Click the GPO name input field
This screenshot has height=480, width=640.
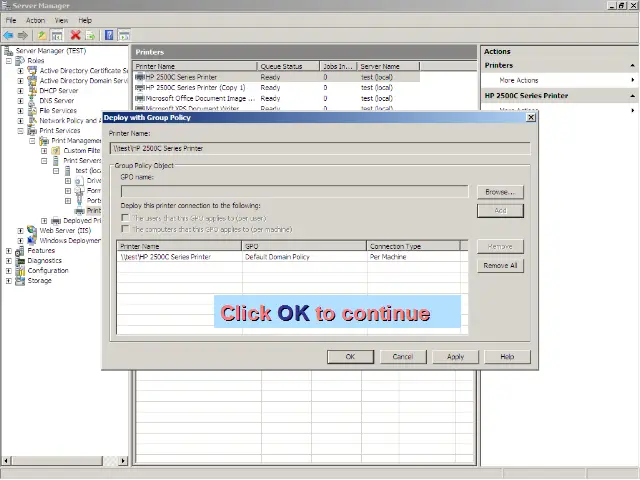click(294, 191)
